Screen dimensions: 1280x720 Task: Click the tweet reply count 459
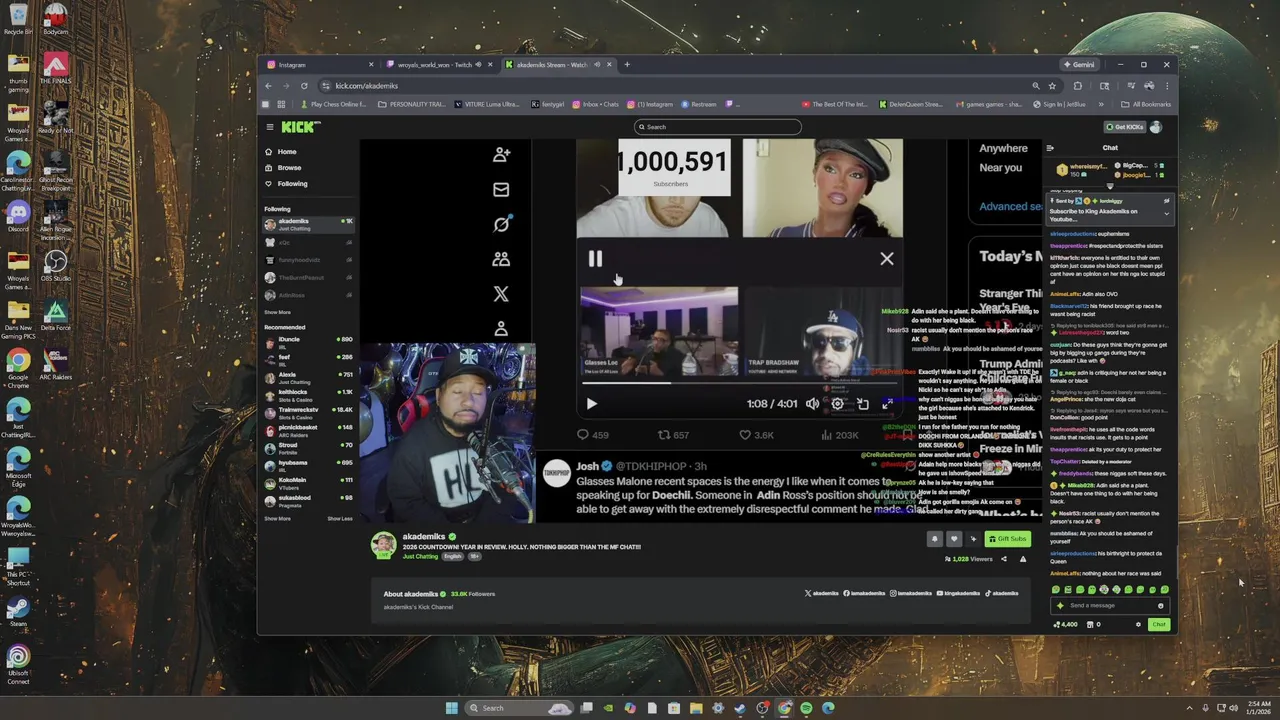pyautogui.click(x=593, y=435)
